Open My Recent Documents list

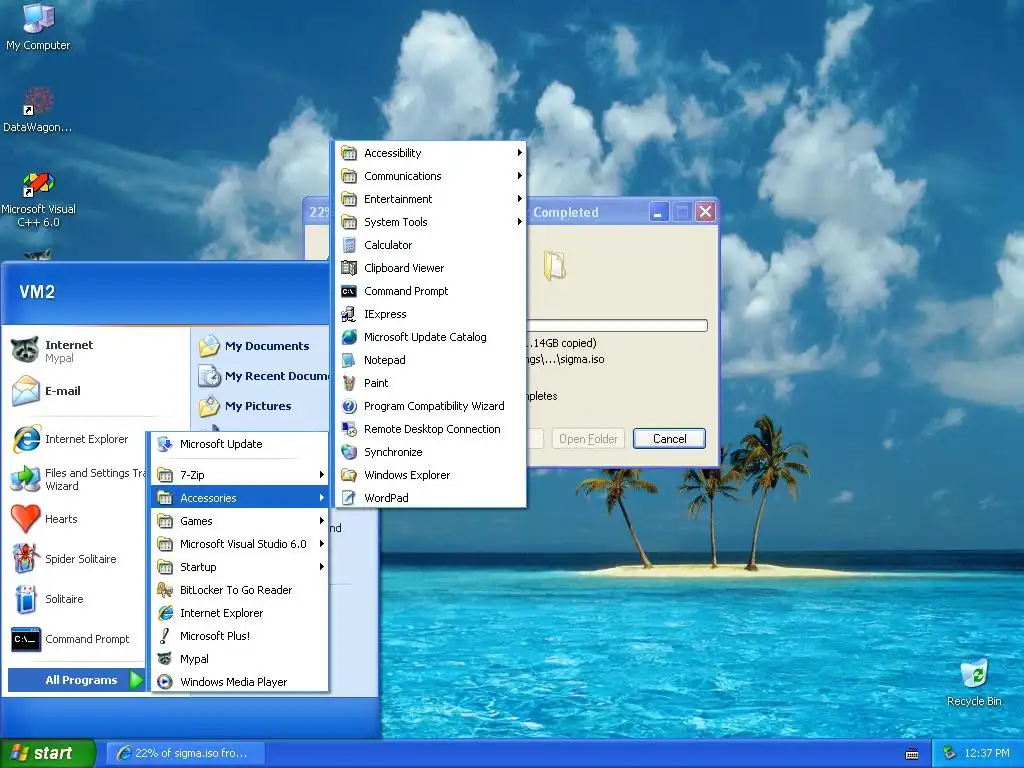coord(262,376)
